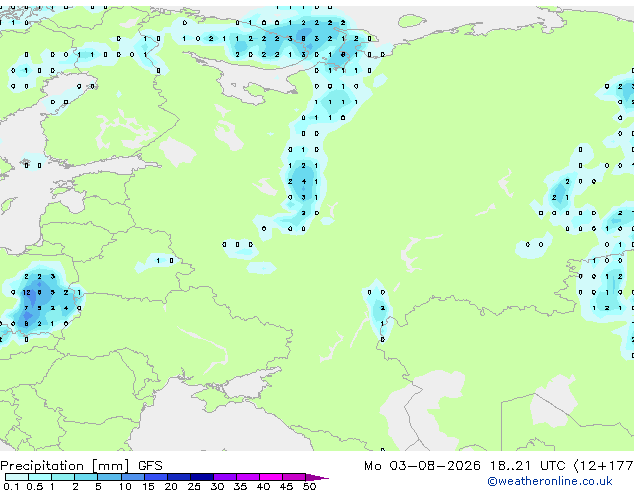The width and height of the screenshot is (634, 490).
Task: Click the Precipitation [mm] GFS title
Action: click(x=81, y=466)
